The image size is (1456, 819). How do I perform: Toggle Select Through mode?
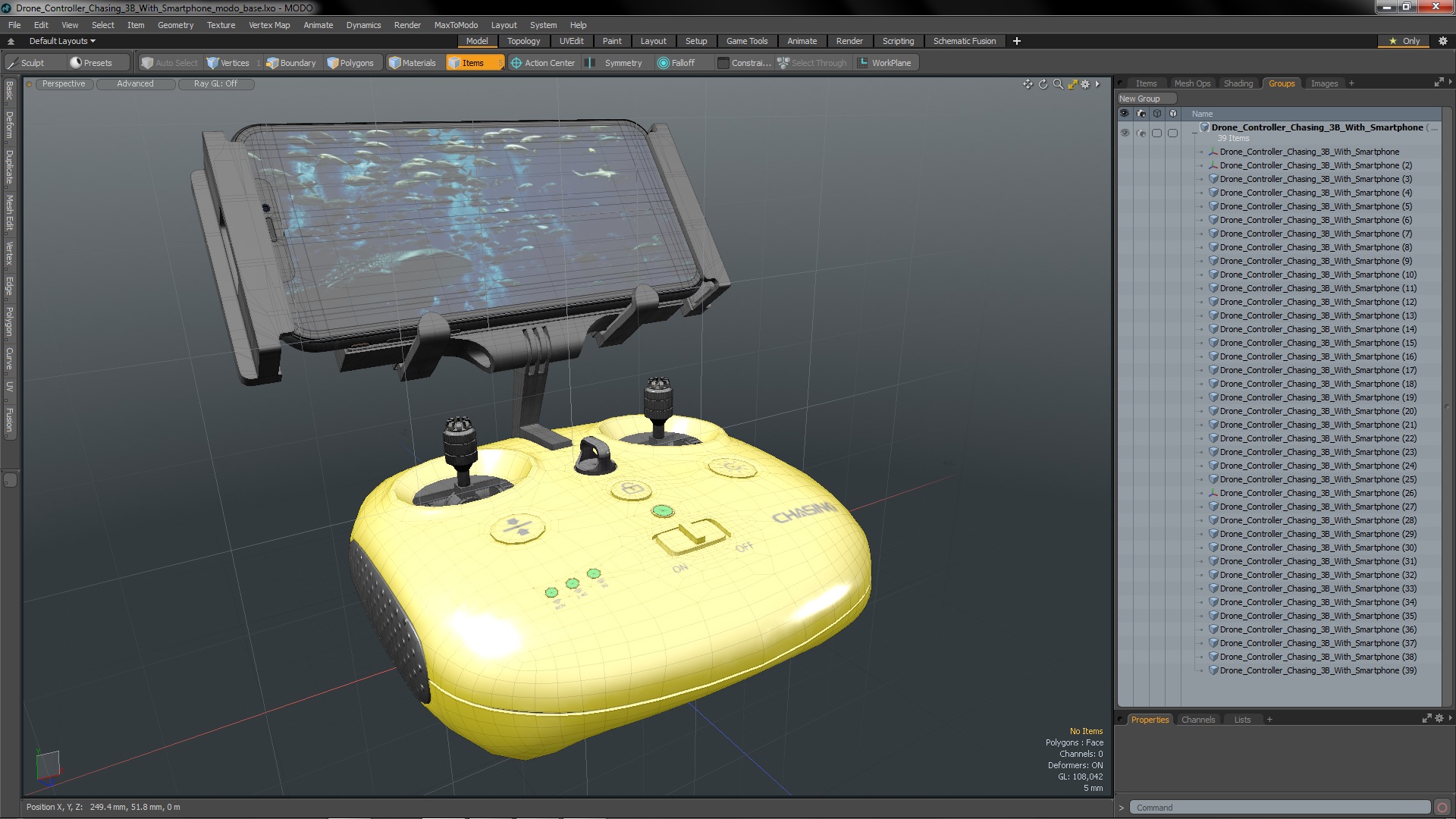[x=812, y=63]
